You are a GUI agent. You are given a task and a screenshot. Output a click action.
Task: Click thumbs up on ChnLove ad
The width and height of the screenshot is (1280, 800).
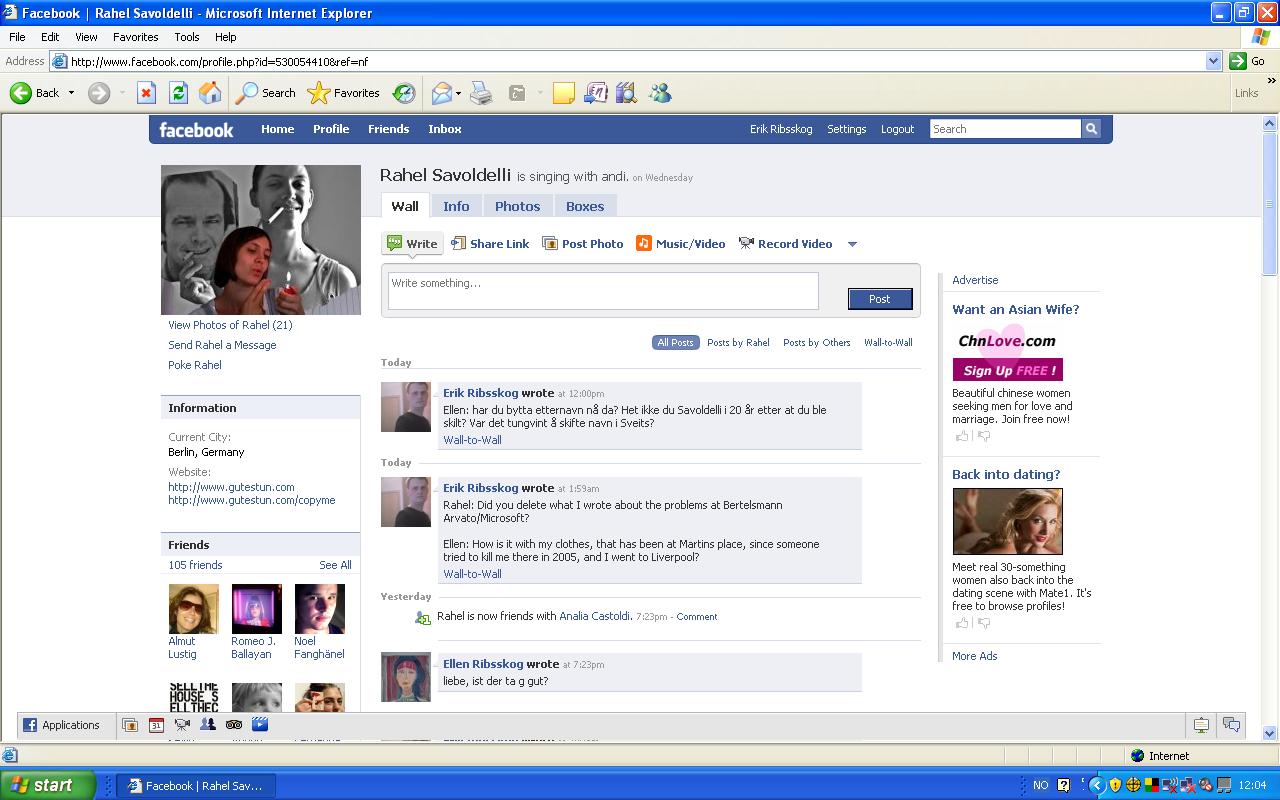pyautogui.click(x=961, y=436)
